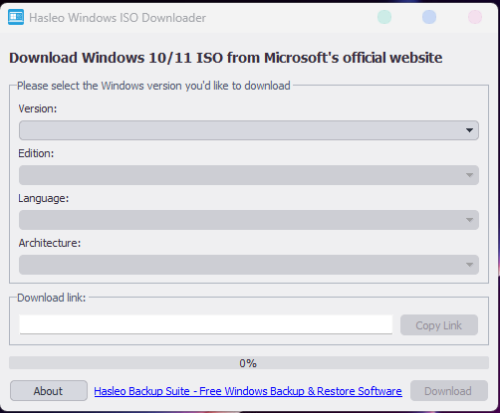500x413 pixels.
Task: Click the Download button
Action: point(449,391)
